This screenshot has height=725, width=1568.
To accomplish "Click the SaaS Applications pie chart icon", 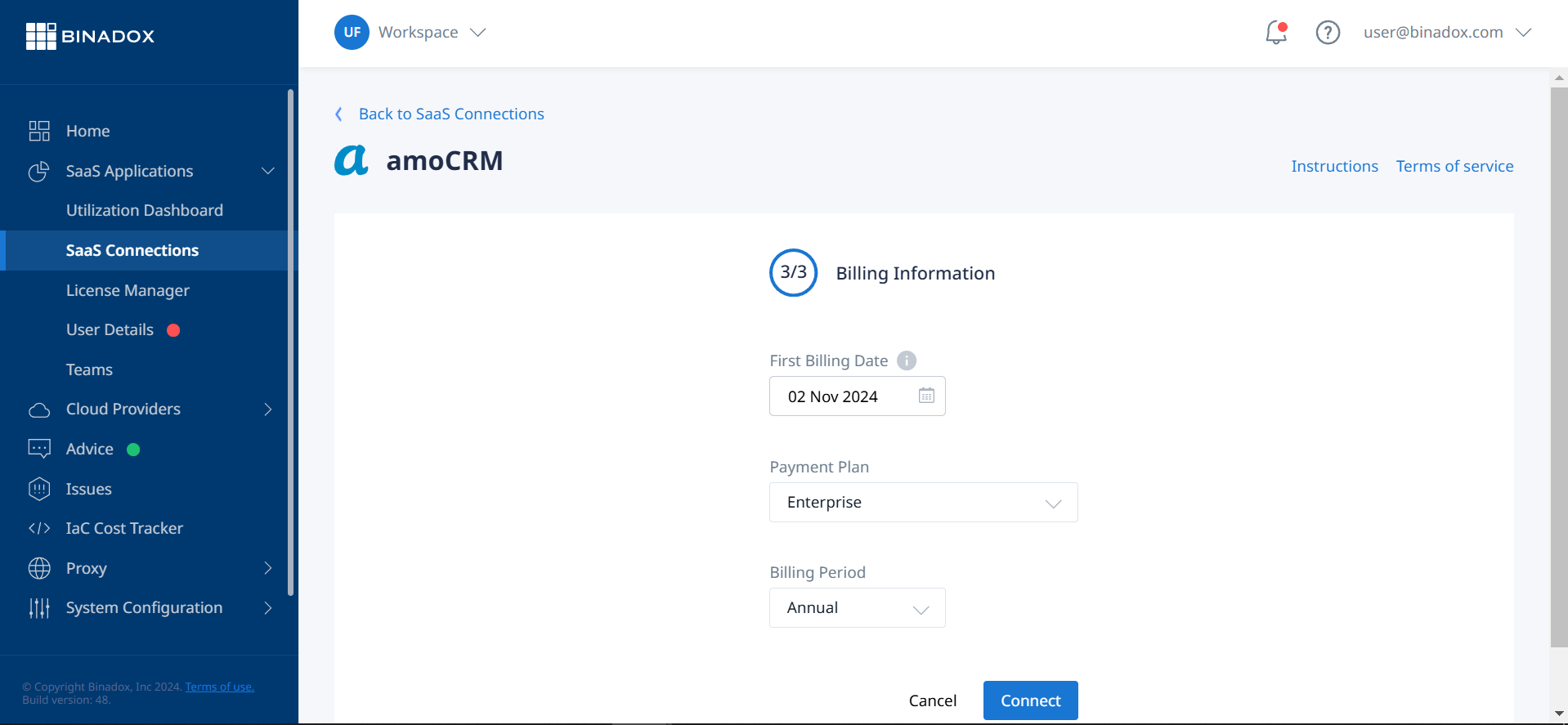I will click(x=39, y=171).
